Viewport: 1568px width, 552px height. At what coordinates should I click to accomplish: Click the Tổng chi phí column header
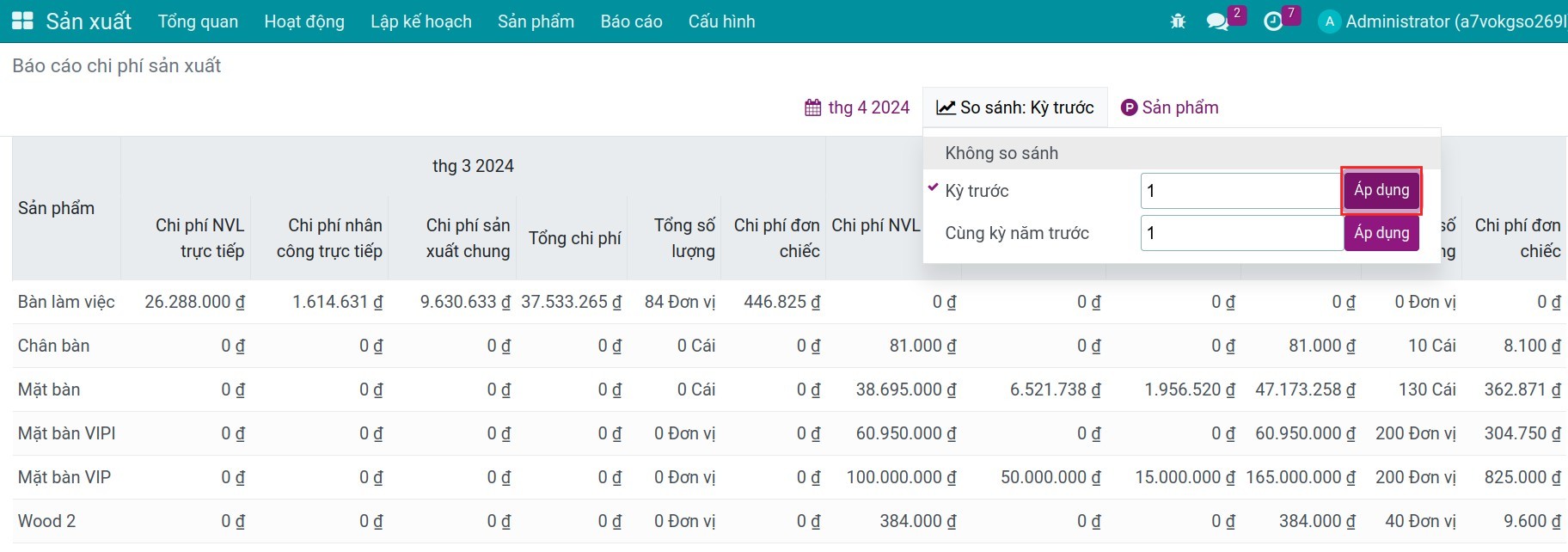point(574,238)
